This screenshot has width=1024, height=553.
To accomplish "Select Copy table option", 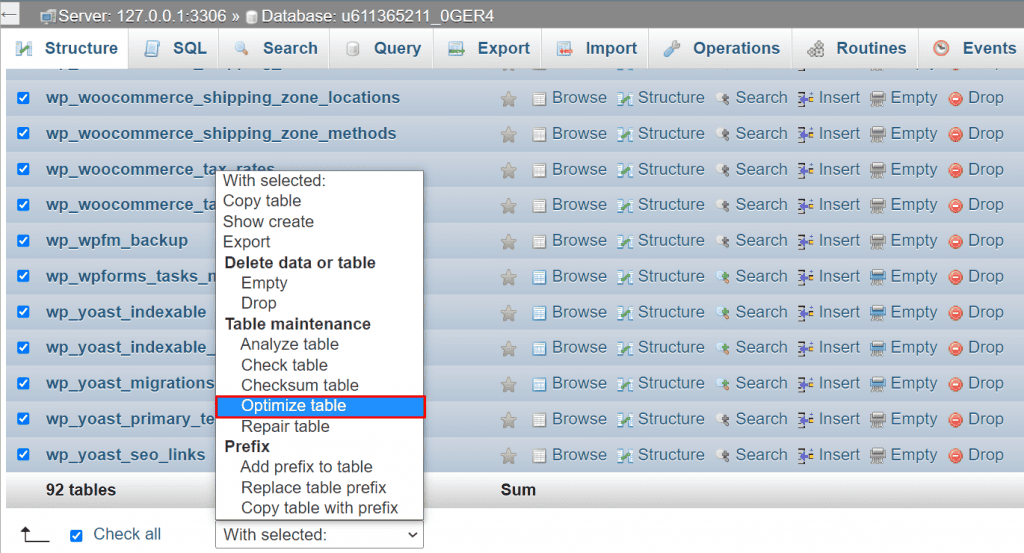I will coord(262,201).
